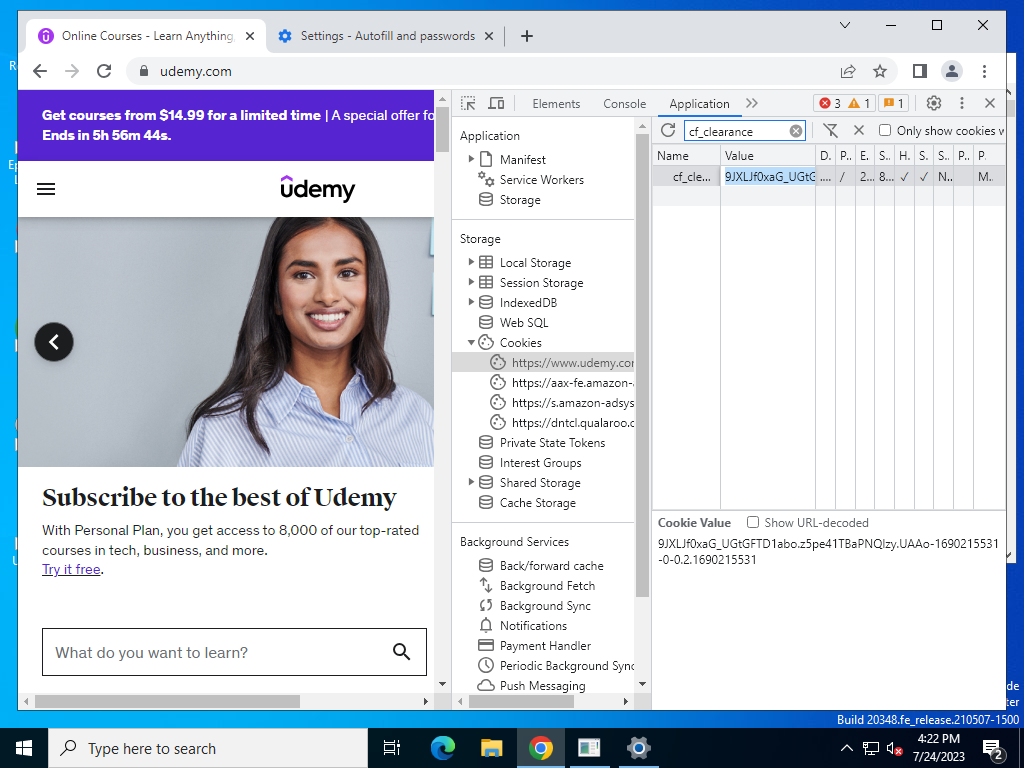
Task: Click the webpage horizontal scrollbar thumb
Action: (167, 701)
